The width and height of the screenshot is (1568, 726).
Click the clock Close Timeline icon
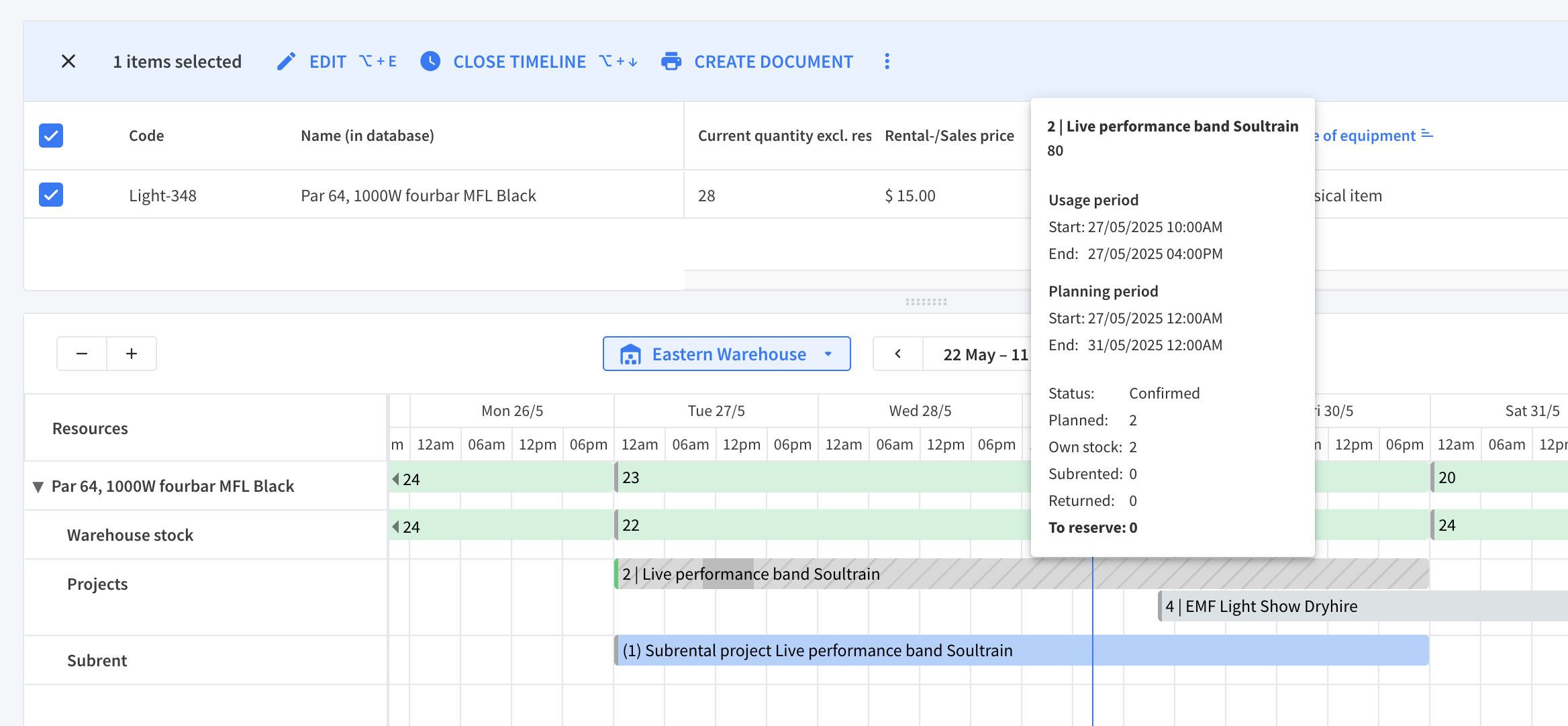[430, 61]
